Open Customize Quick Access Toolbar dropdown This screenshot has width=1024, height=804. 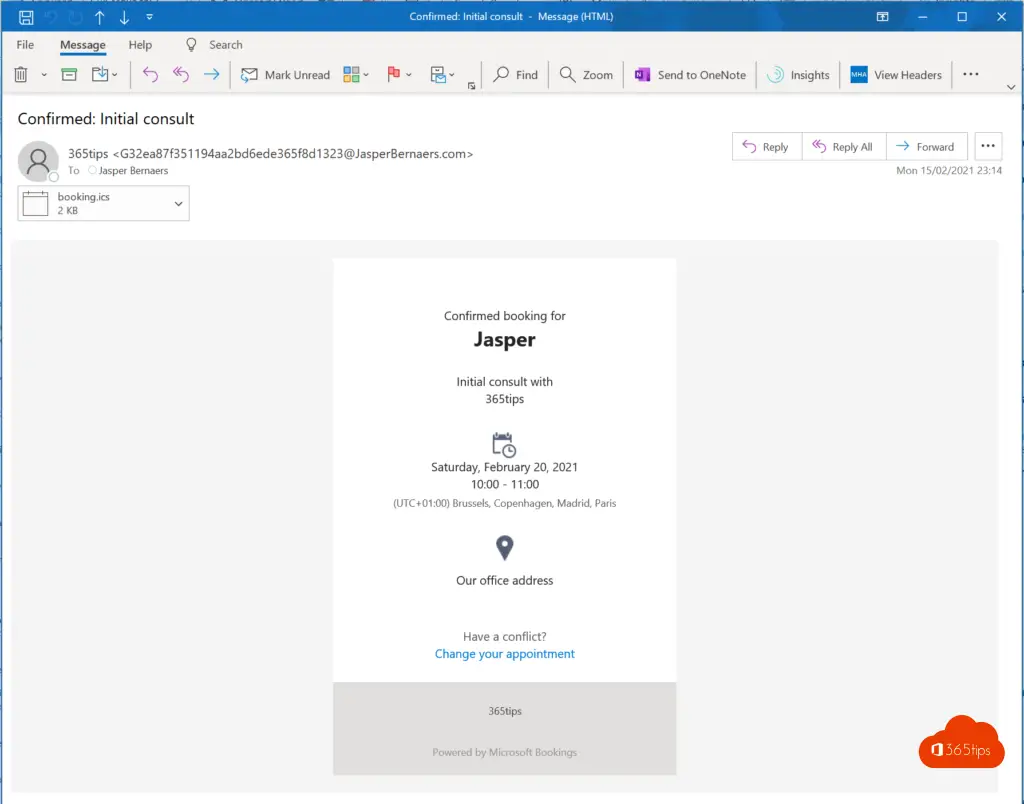(x=150, y=17)
